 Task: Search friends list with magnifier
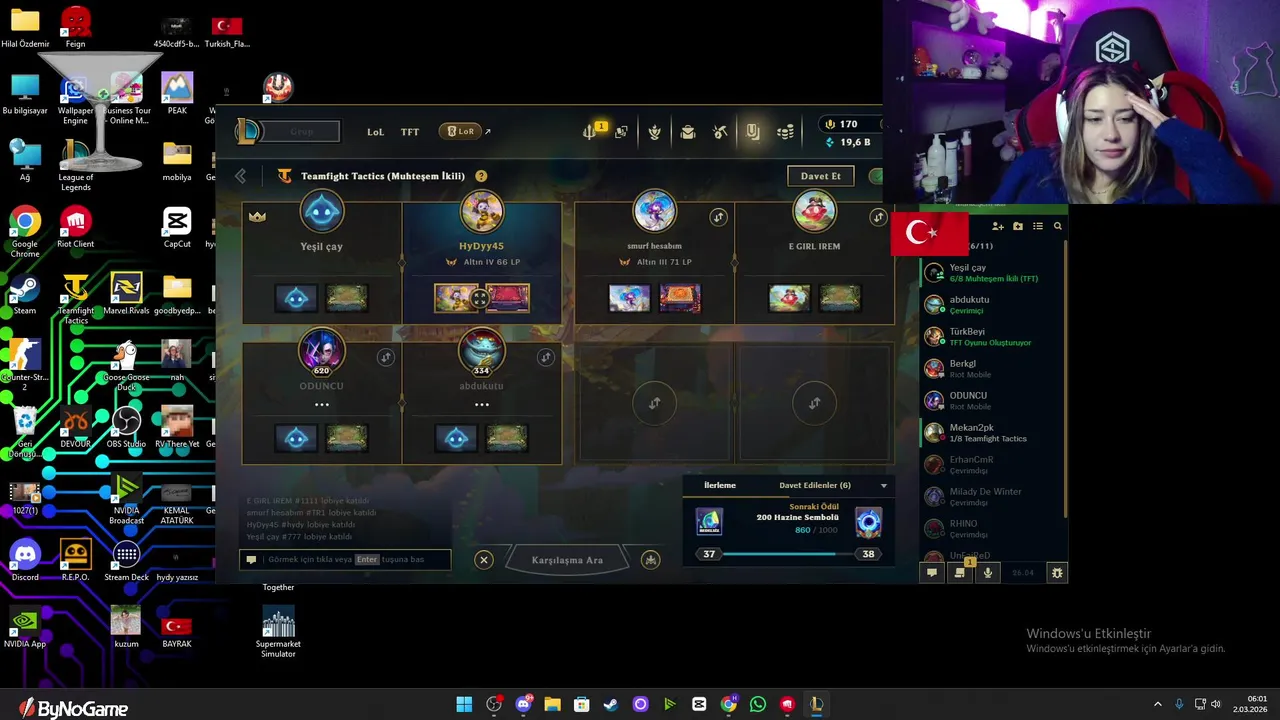(1058, 227)
